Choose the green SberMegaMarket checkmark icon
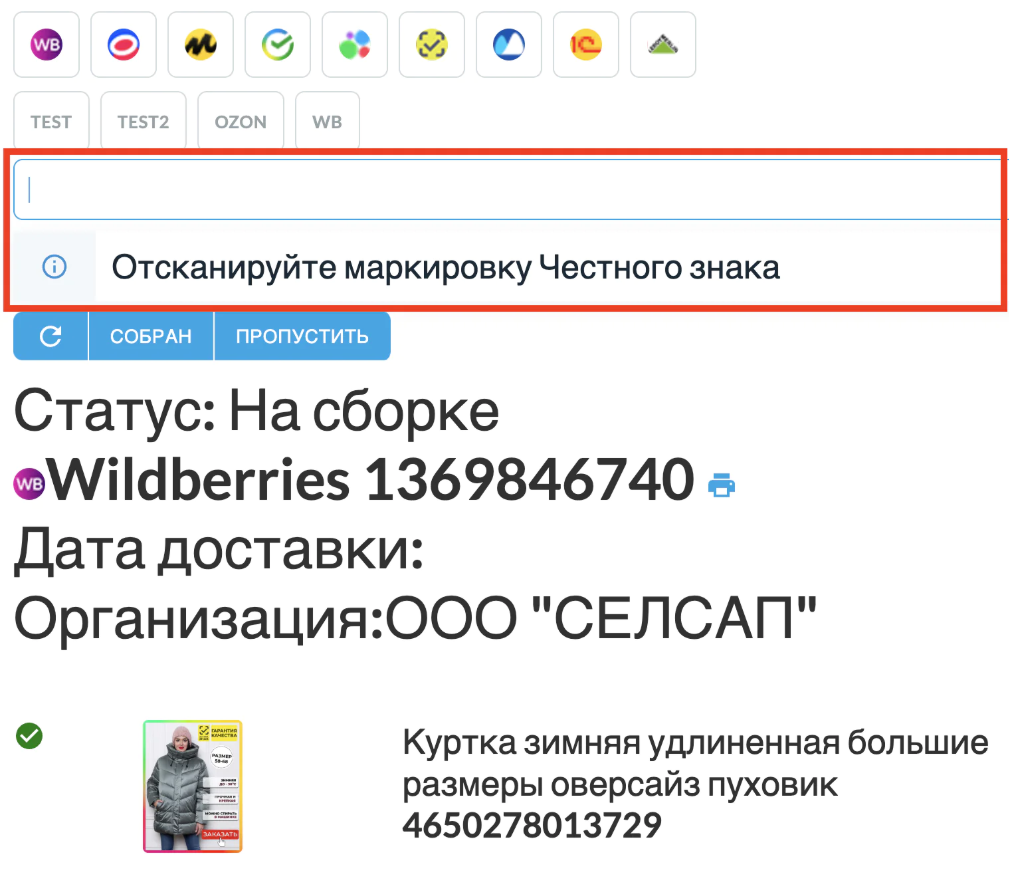This screenshot has height=871, width=1009. point(277,45)
